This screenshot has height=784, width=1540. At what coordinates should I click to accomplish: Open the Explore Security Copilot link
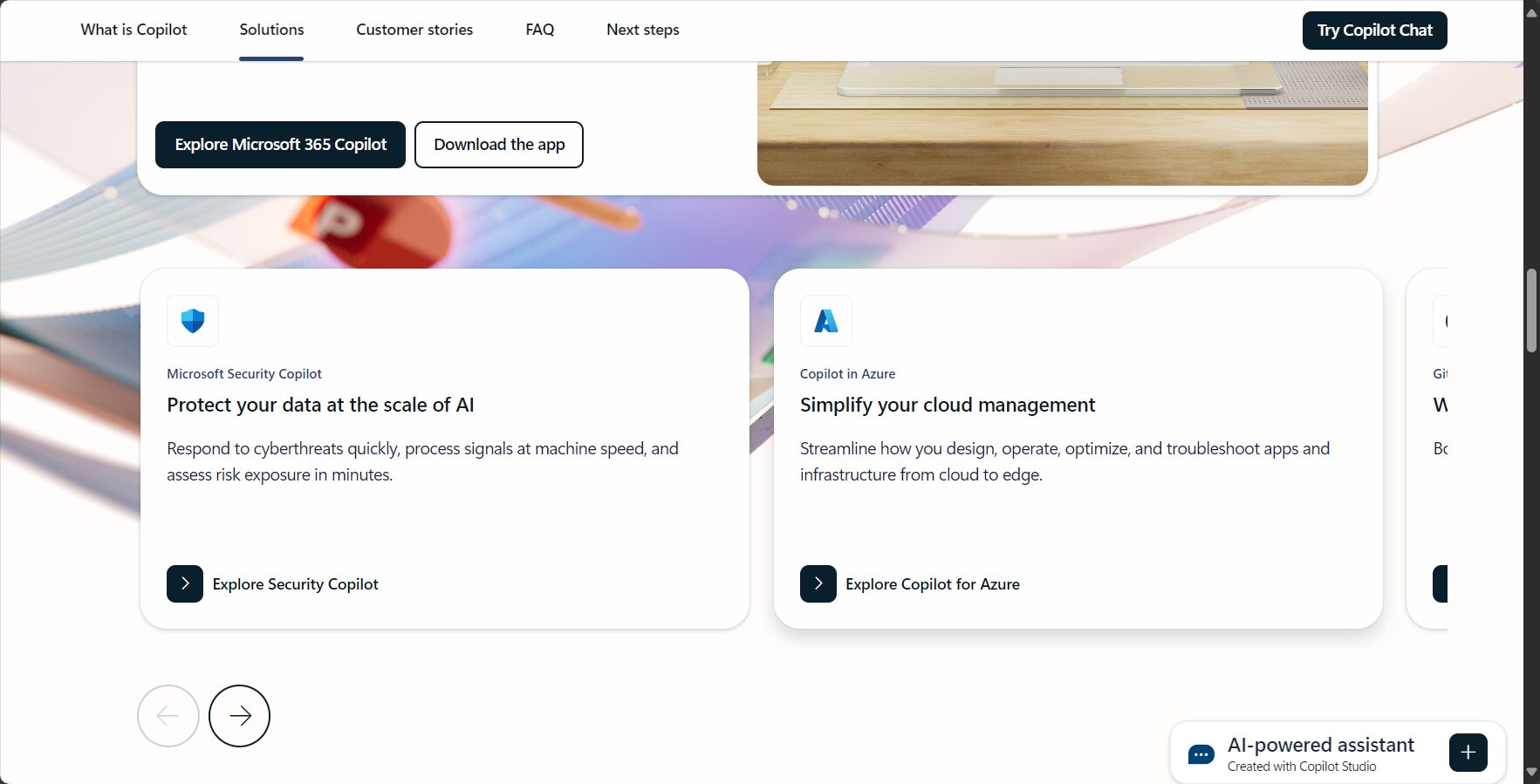click(x=295, y=584)
